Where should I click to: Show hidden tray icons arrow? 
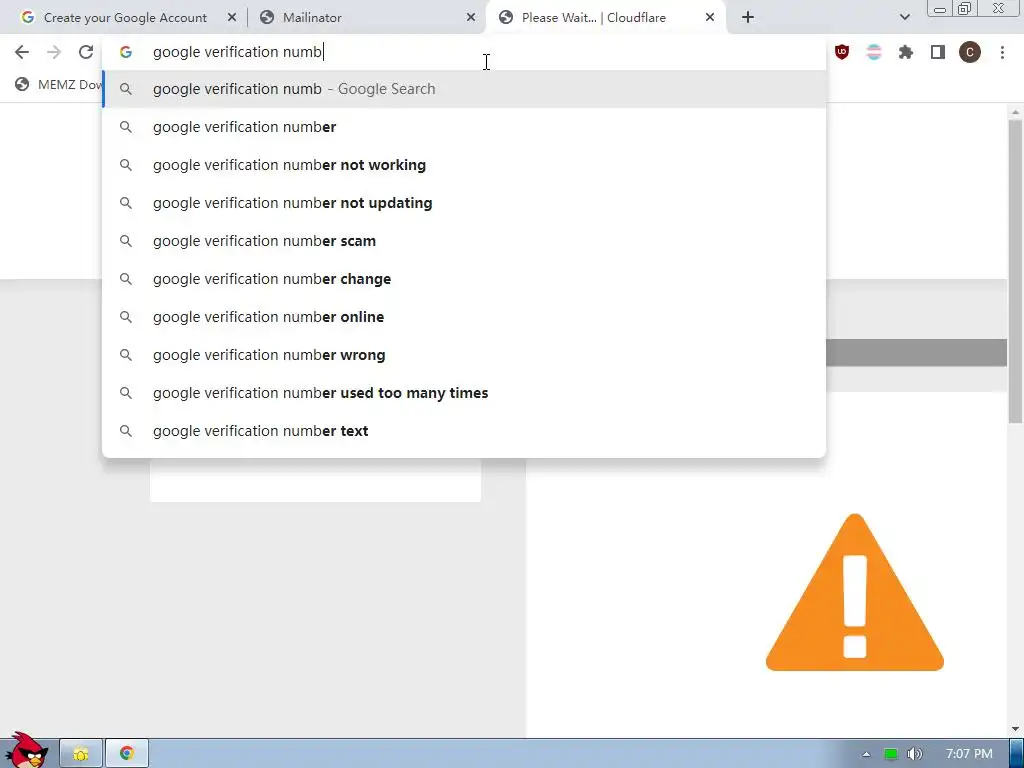(866, 754)
